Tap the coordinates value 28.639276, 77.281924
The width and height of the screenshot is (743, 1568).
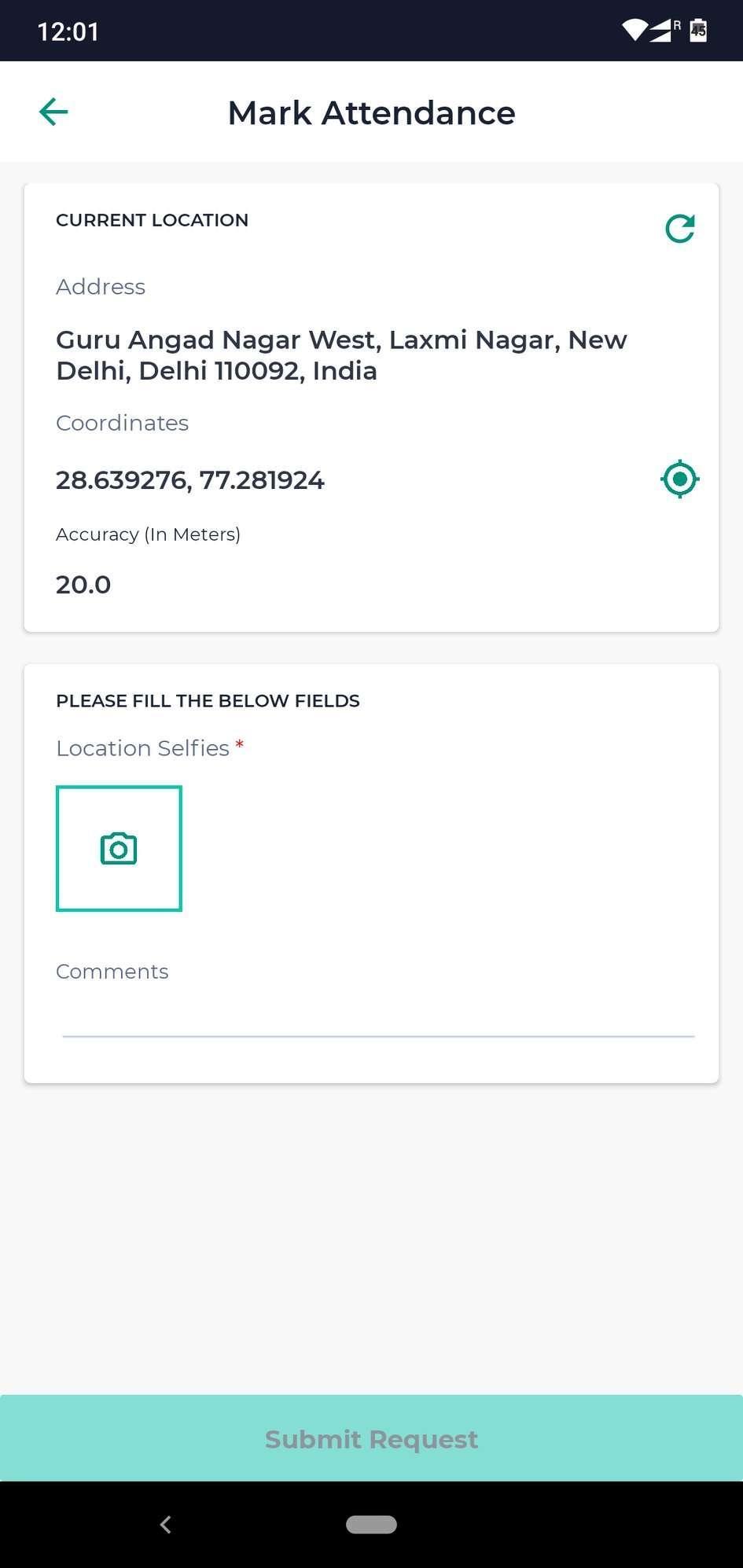coord(190,480)
